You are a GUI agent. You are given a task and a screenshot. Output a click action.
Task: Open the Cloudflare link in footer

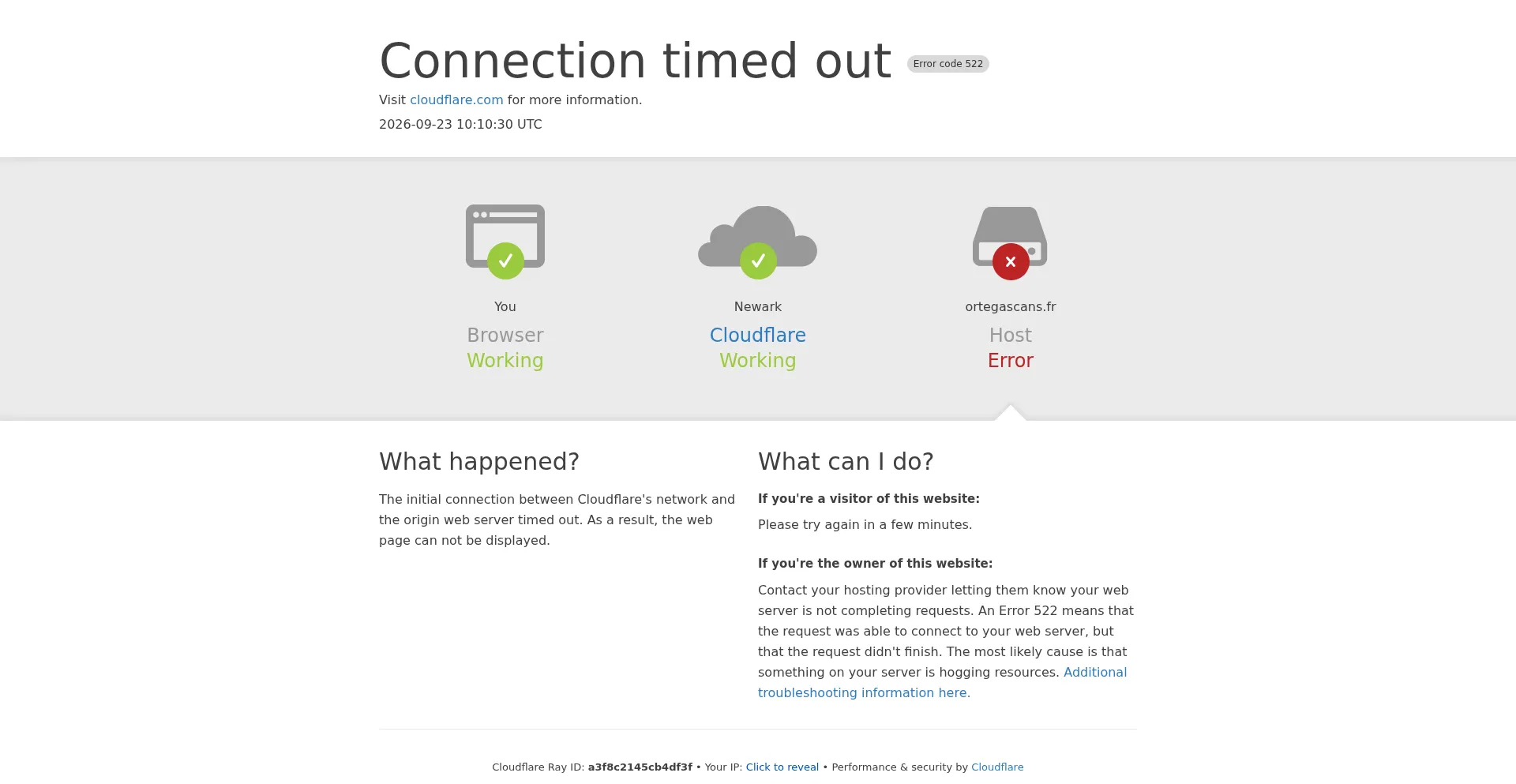997,767
